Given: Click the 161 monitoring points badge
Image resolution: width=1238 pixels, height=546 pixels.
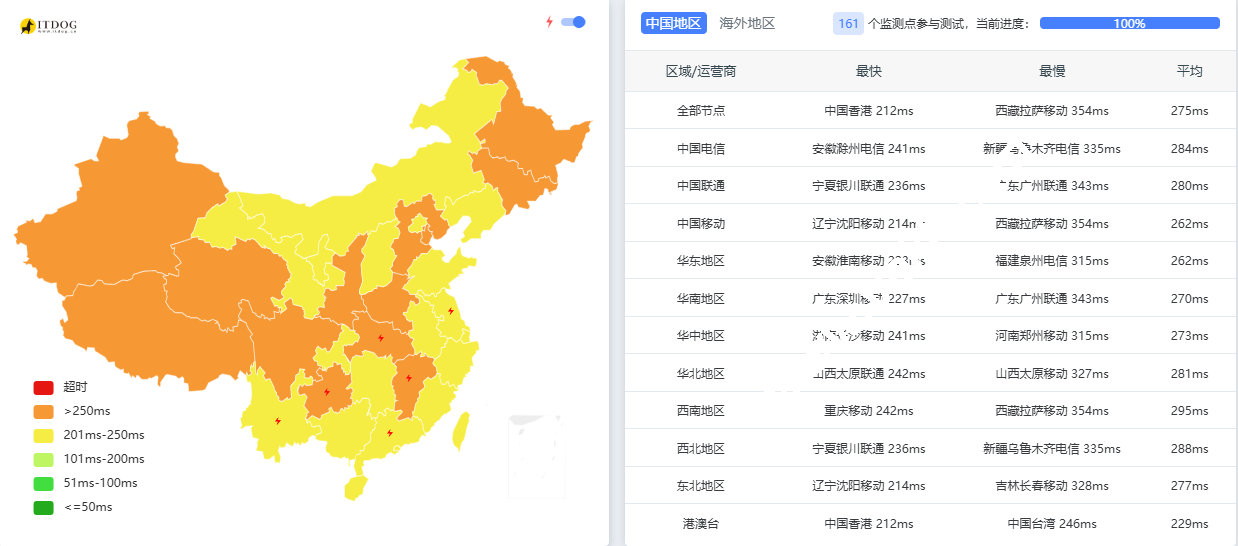Looking at the screenshot, I should [x=848, y=23].
